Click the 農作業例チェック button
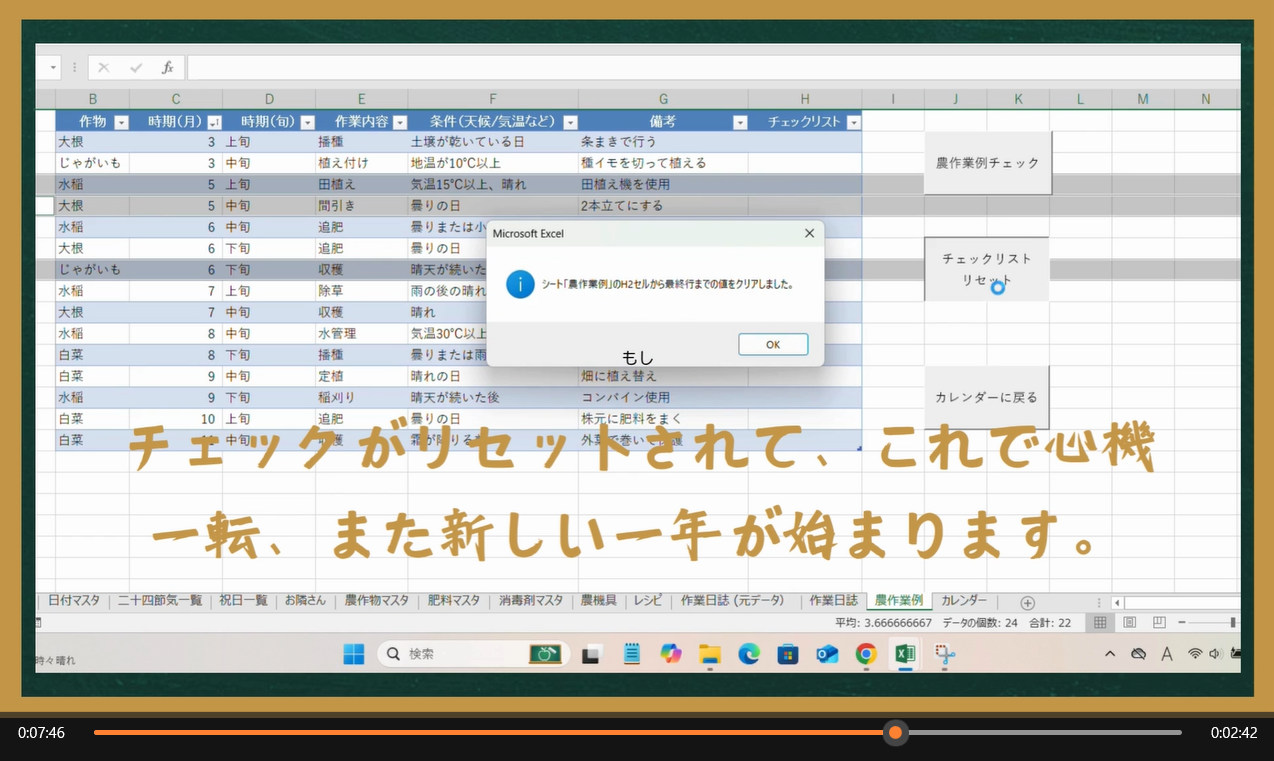The image size is (1274, 761). [x=987, y=163]
